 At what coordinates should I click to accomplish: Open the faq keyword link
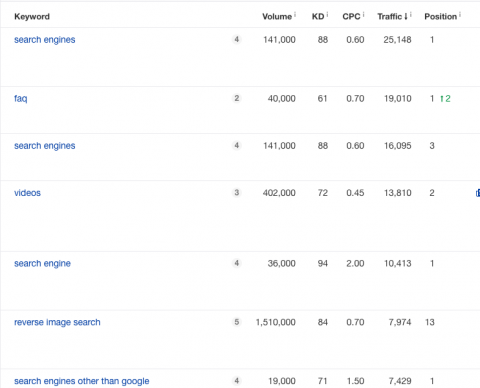21,99
